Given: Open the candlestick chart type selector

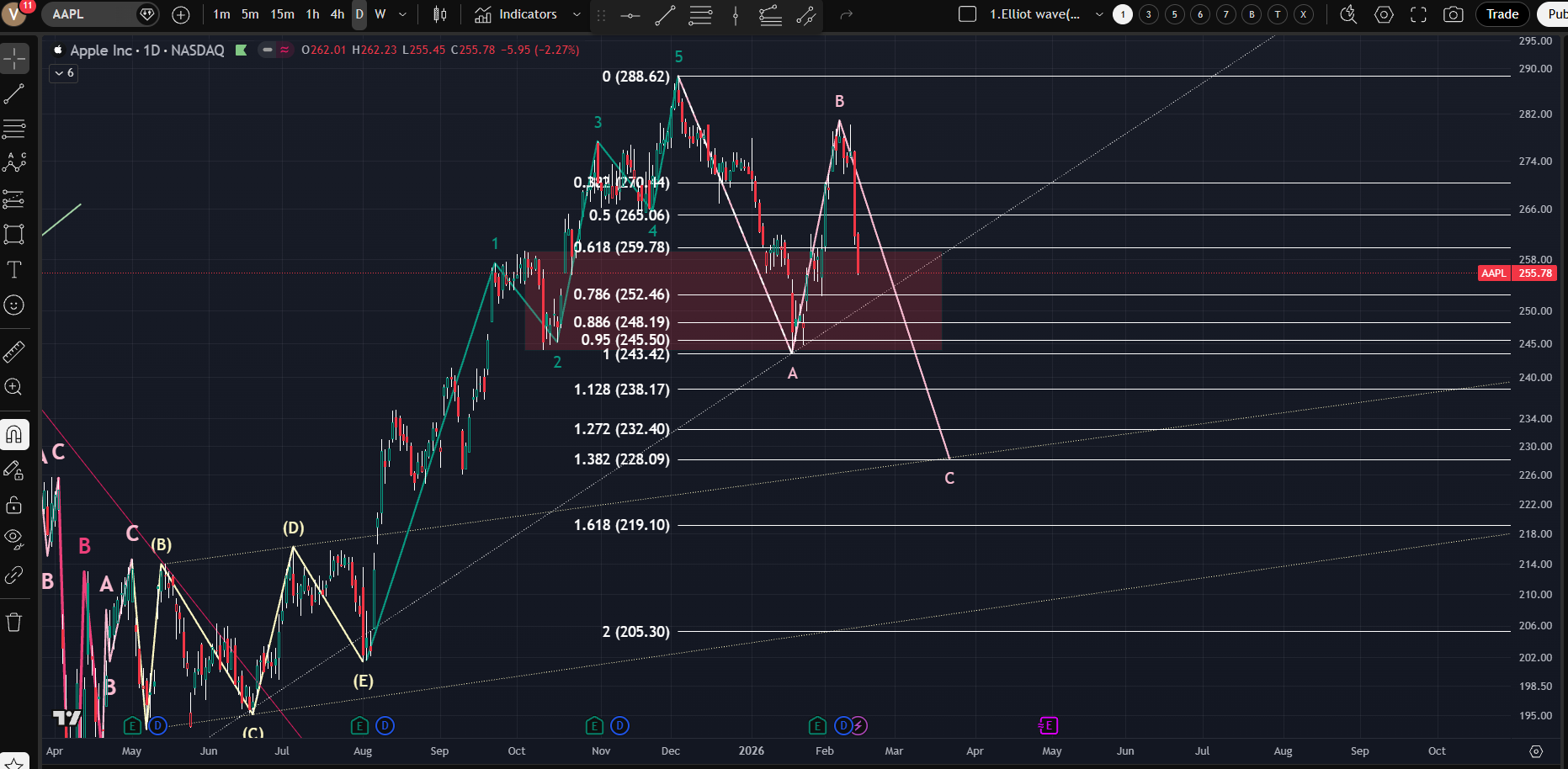Looking at the screenshot, I should coord(439,14).
